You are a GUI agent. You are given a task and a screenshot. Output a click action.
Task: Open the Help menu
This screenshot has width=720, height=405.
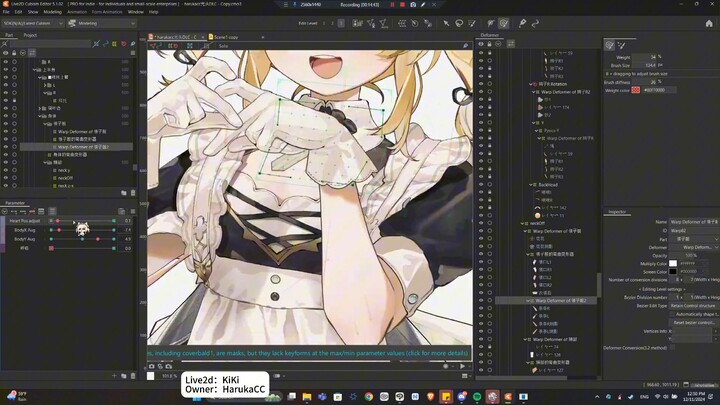point(153,12)
